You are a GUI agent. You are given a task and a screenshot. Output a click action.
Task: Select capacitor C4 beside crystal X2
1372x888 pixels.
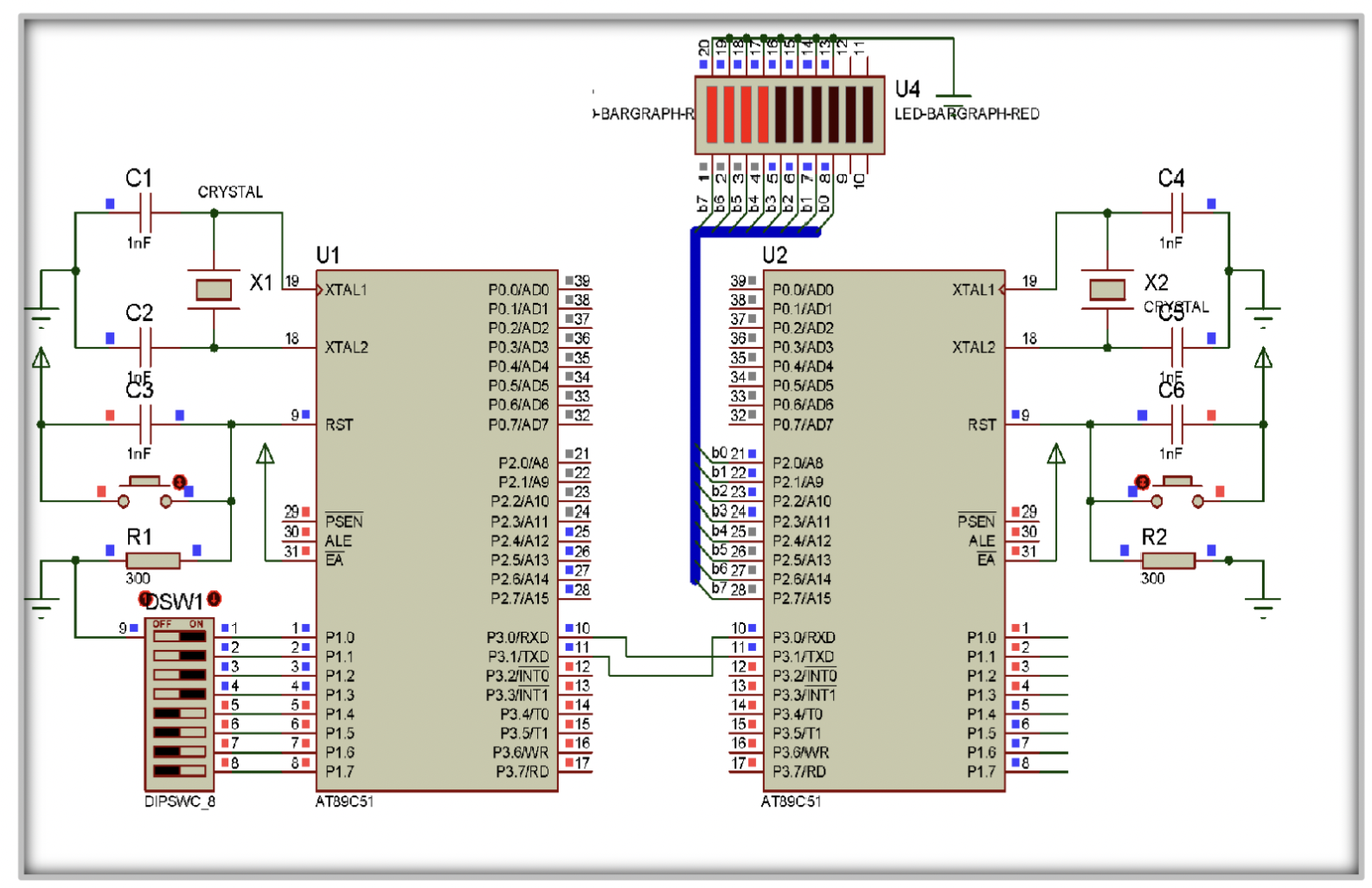(1176, 212)
